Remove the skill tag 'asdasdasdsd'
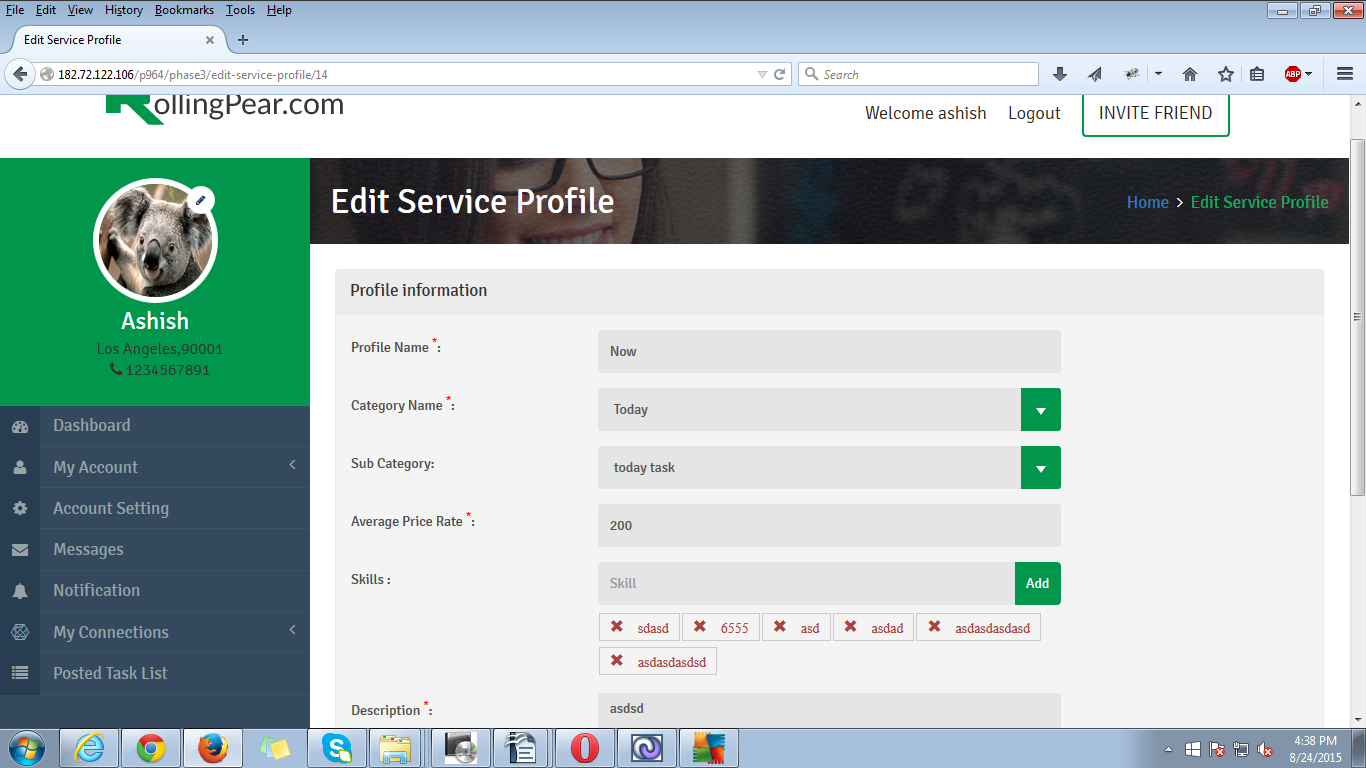1366x768 pixels. pyautogui.click(x=617, y=661)
